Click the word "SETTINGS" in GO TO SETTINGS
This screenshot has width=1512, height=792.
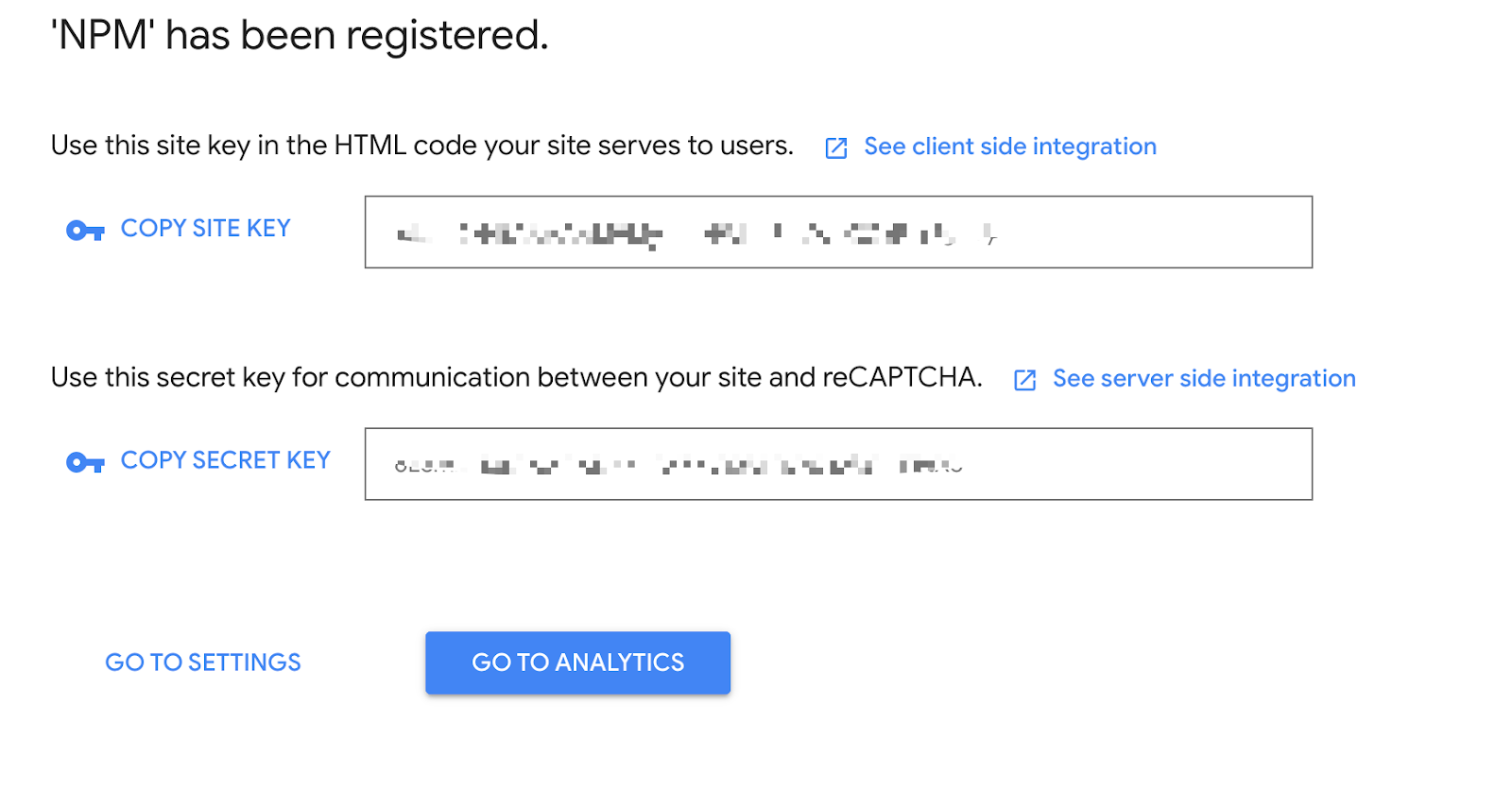[244, 663]
